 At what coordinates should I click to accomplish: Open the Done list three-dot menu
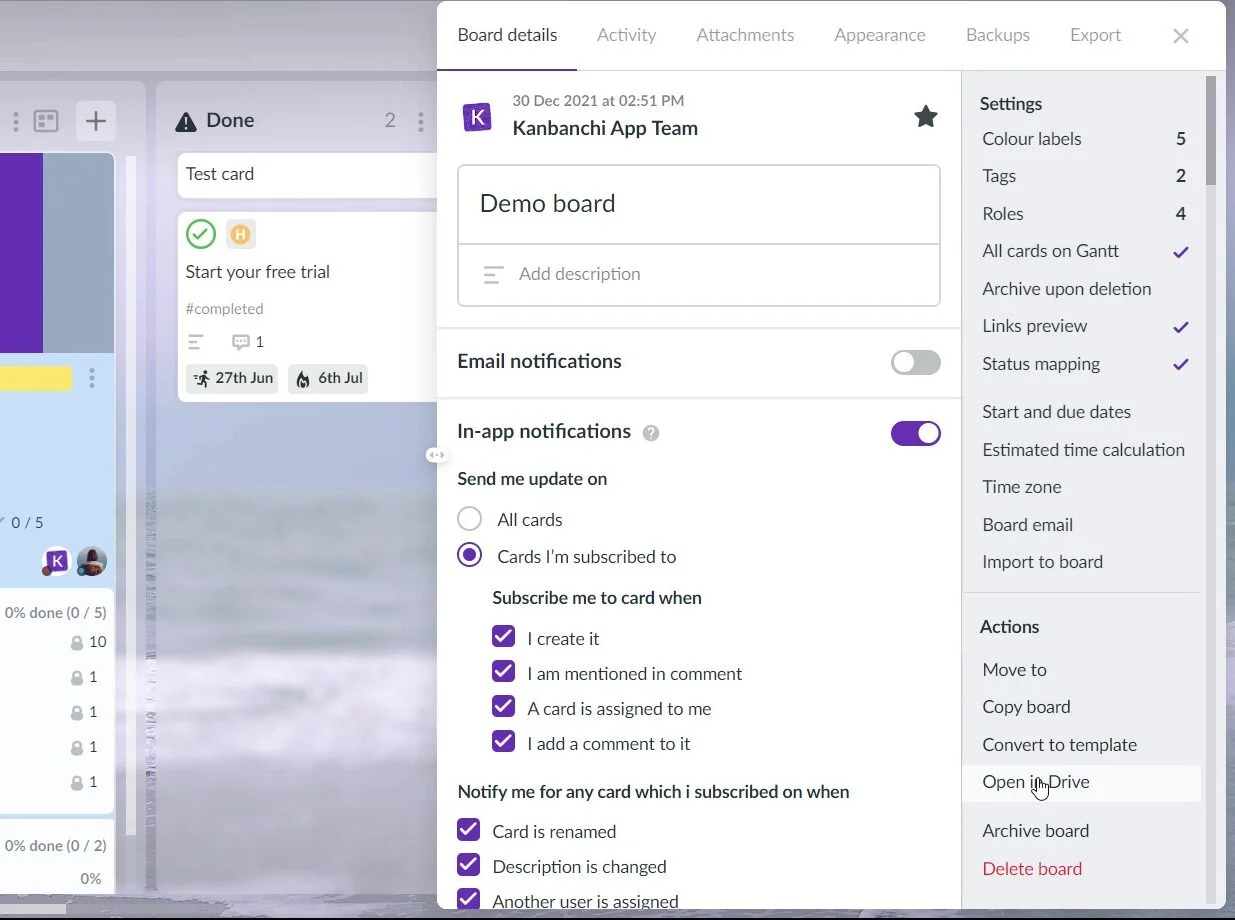click(420, 121)
